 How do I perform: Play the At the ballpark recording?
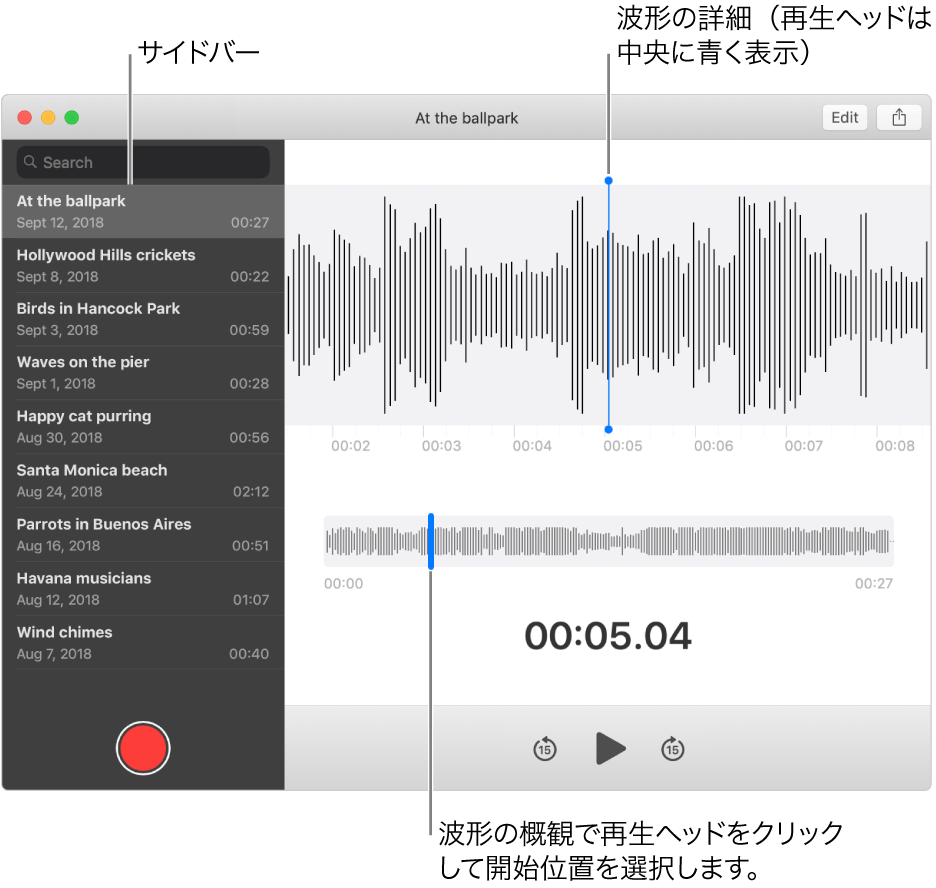tap(611, 748)
